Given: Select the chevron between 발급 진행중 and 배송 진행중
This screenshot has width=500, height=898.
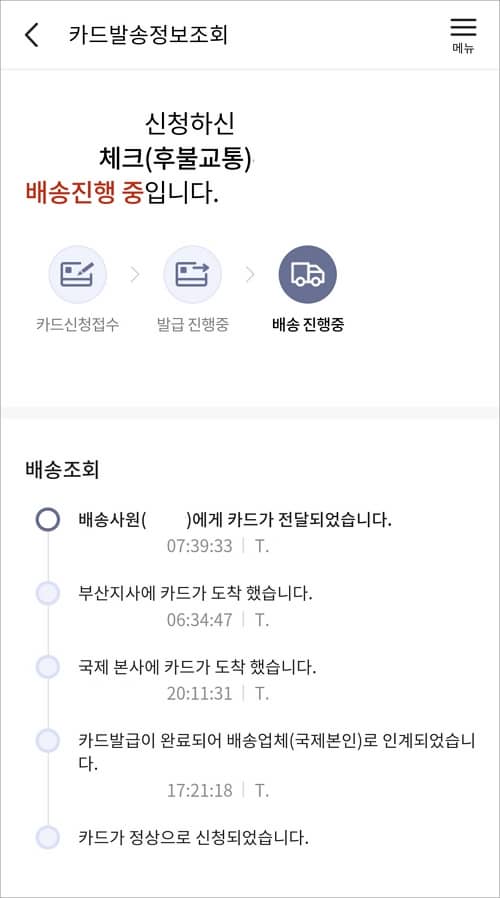Looking at the screenshot, I should tap(250, 275).
